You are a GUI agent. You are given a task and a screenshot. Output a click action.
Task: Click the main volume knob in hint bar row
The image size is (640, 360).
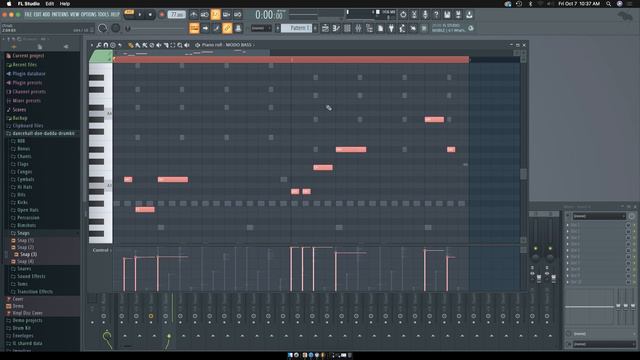pos(102,28)
